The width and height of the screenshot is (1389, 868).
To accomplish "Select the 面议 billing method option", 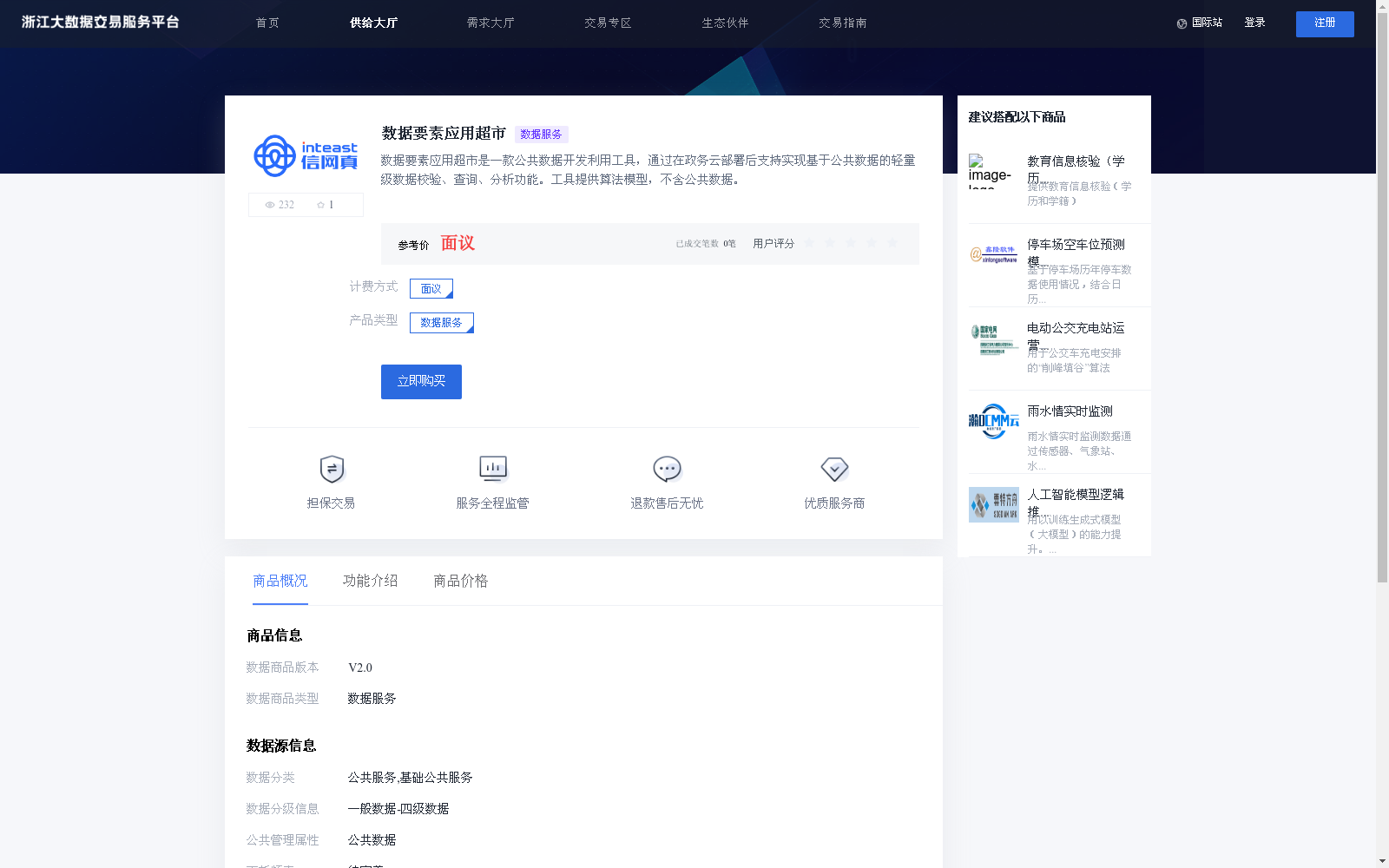I will (431, 288).
